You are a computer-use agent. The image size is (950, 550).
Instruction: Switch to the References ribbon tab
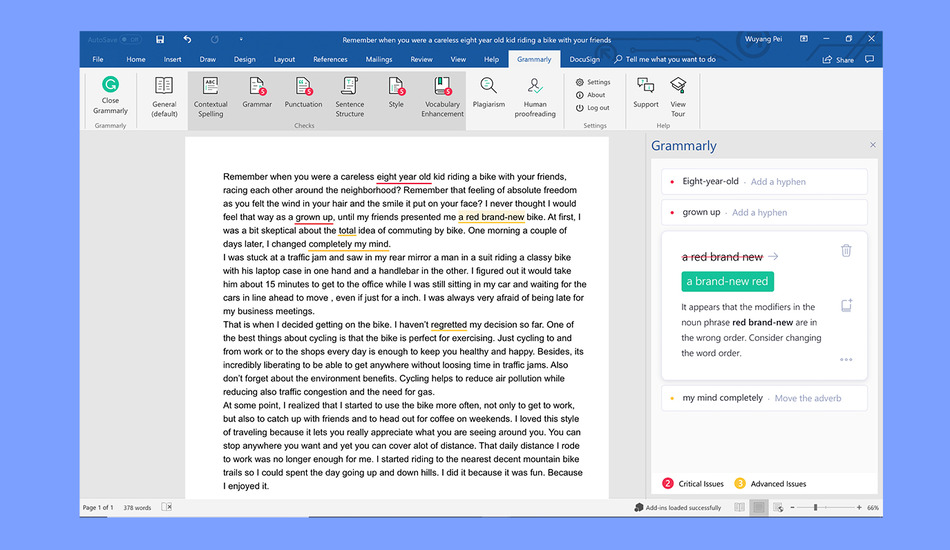point(330,59)
